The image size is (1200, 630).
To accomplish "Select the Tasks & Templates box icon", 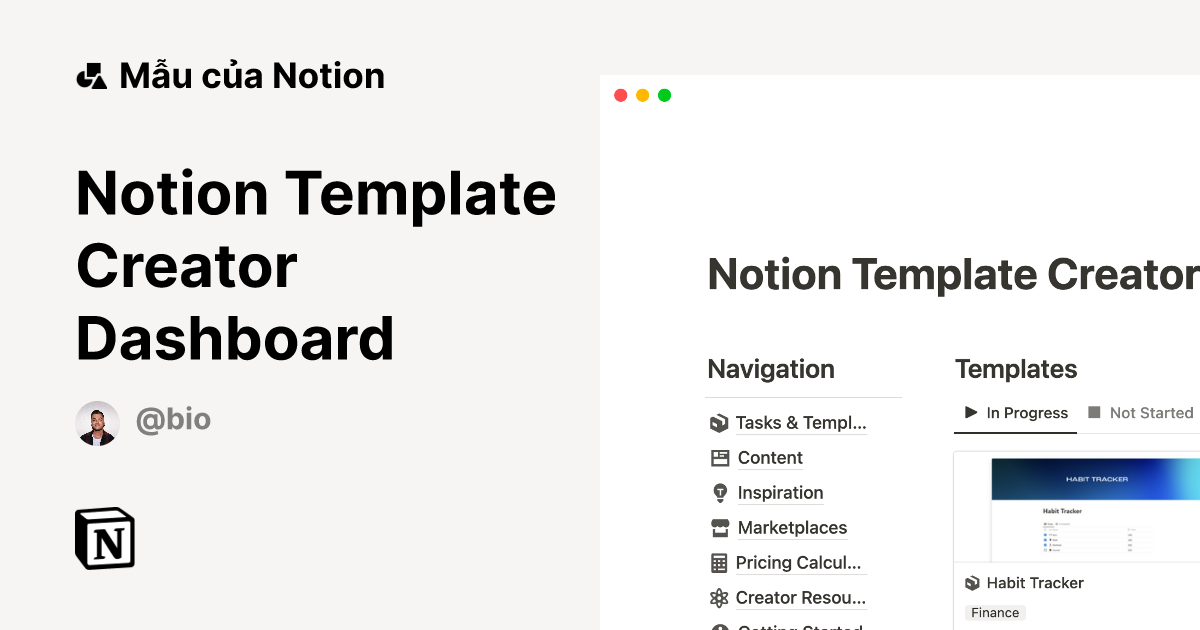I will pyautogui.click(x=718, y=423).
